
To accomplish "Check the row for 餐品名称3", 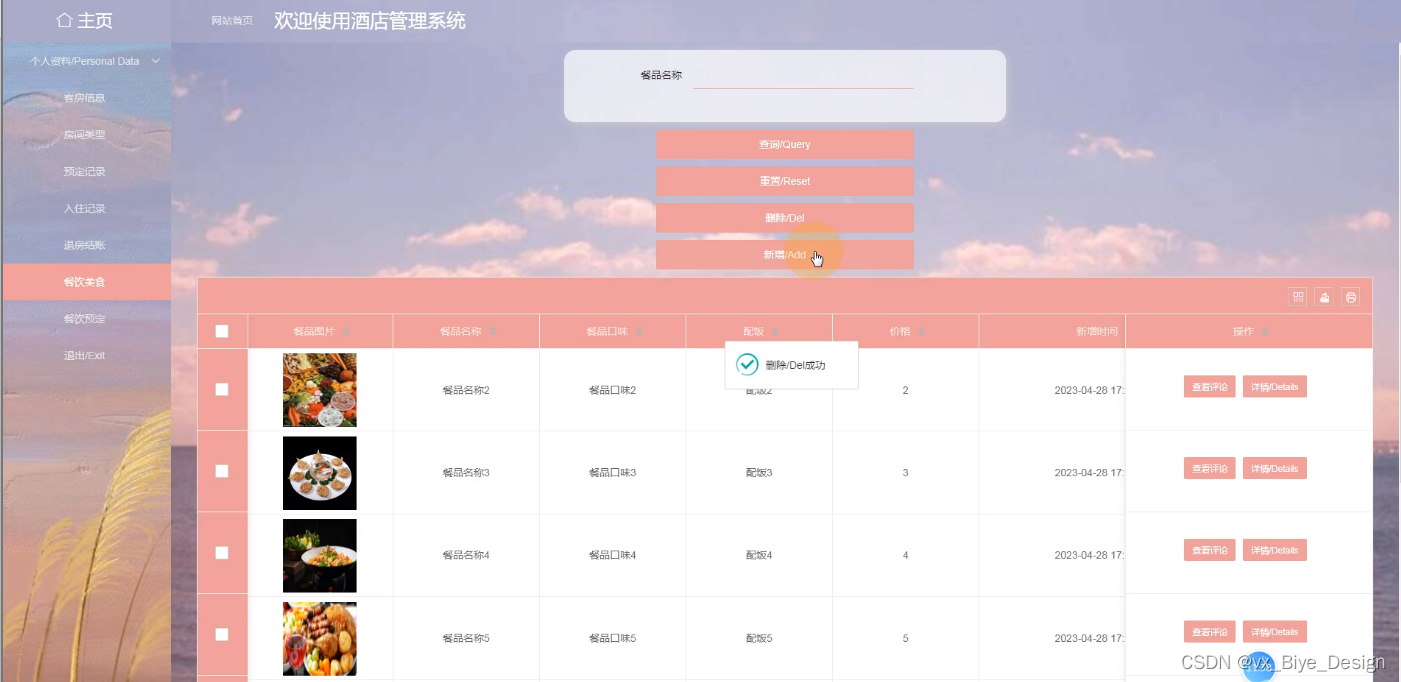I will pos(222,471).
